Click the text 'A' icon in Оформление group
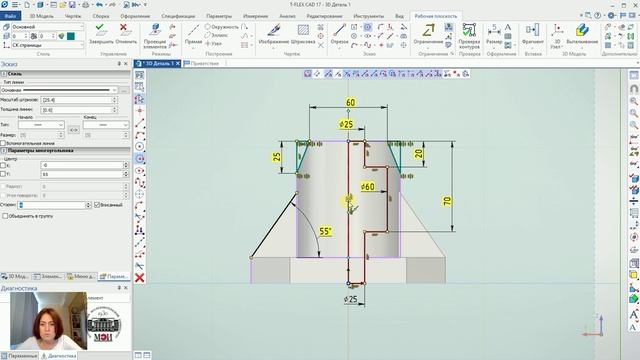The height and width of the screenshot is (360, 640). click(507, 27)
